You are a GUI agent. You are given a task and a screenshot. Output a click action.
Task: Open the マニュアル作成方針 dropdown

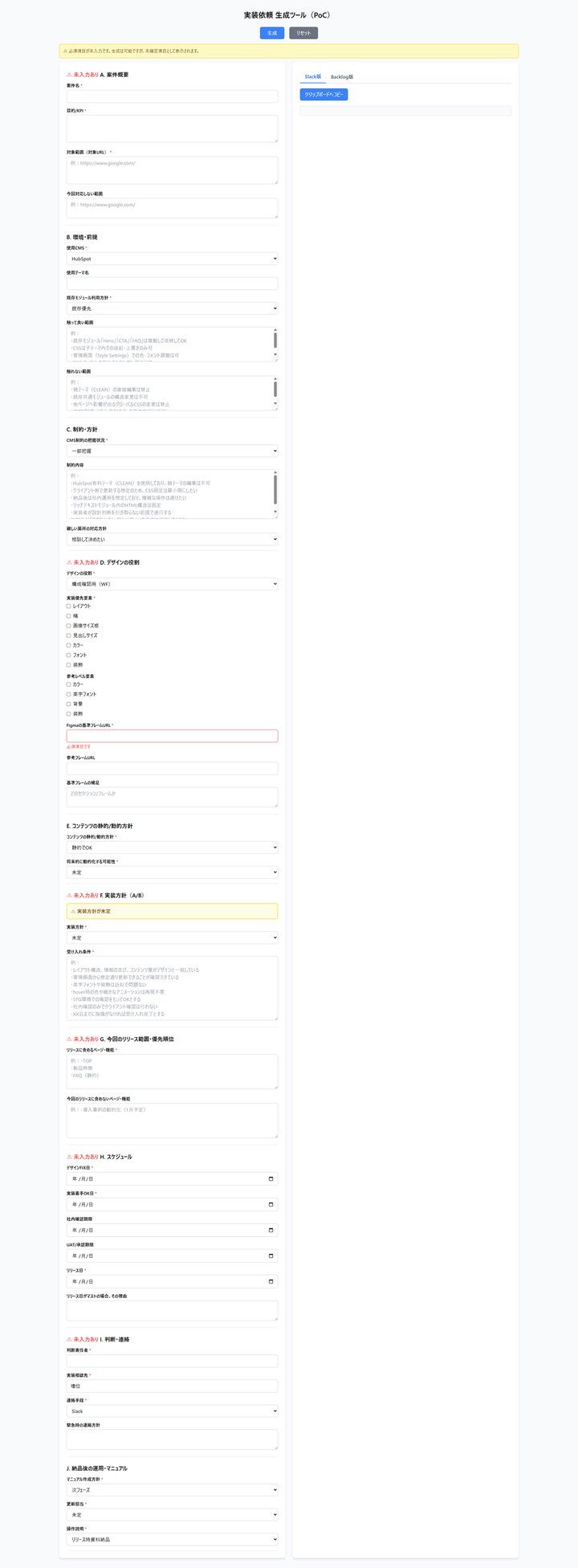pos(172,1489)
